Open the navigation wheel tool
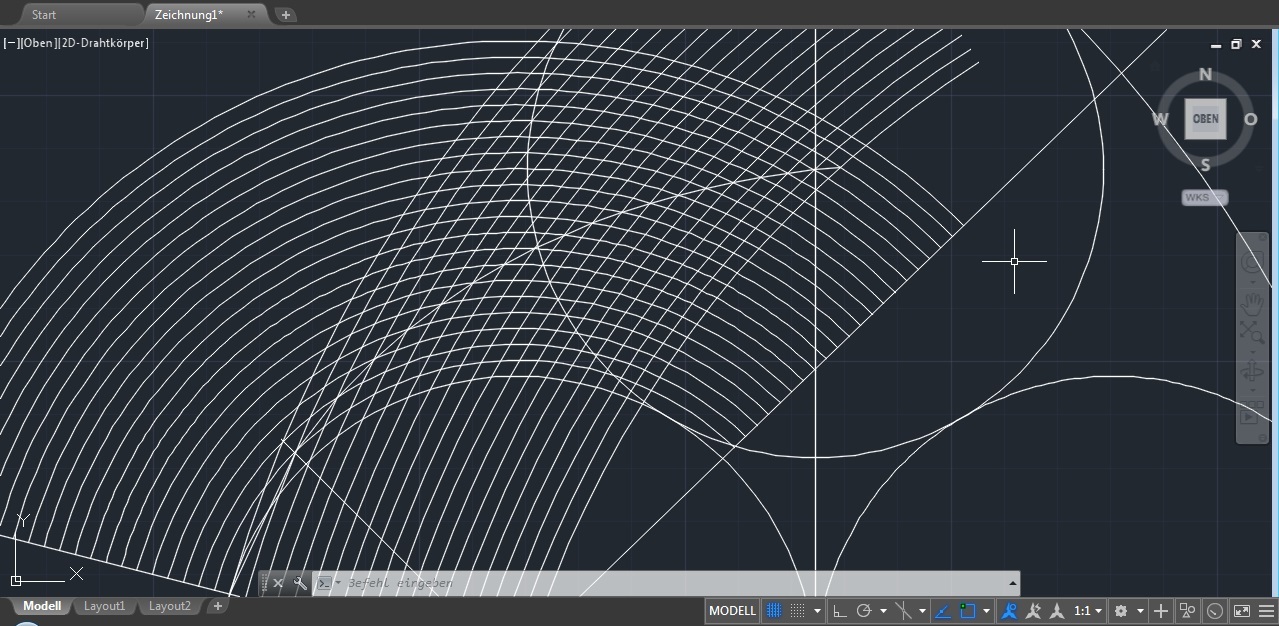Screen dimensions: 1279x626 (x=1252, y=263)
